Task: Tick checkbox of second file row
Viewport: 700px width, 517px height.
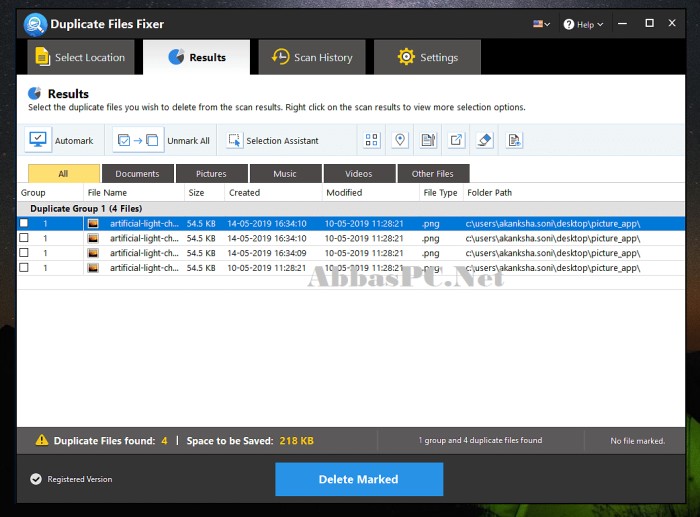Action: click(x=24, y=238)
